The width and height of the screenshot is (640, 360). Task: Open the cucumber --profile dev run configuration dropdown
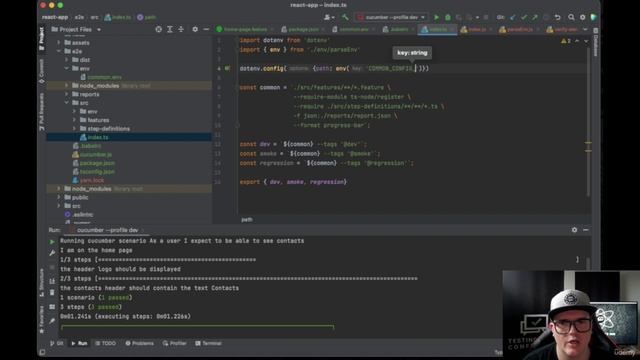click(x=392, y=17)
